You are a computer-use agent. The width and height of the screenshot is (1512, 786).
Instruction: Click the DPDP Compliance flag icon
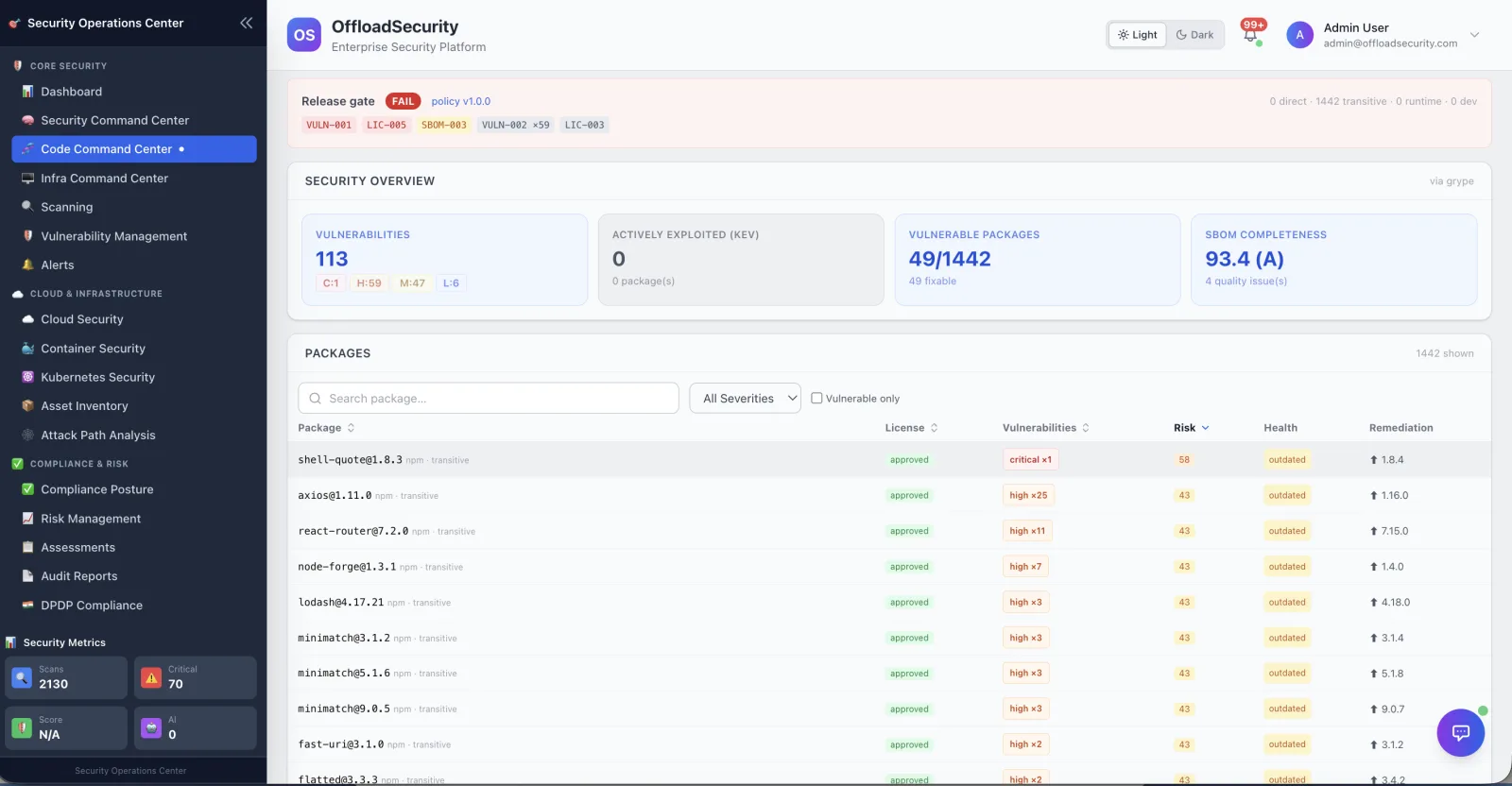coord(27,606)
